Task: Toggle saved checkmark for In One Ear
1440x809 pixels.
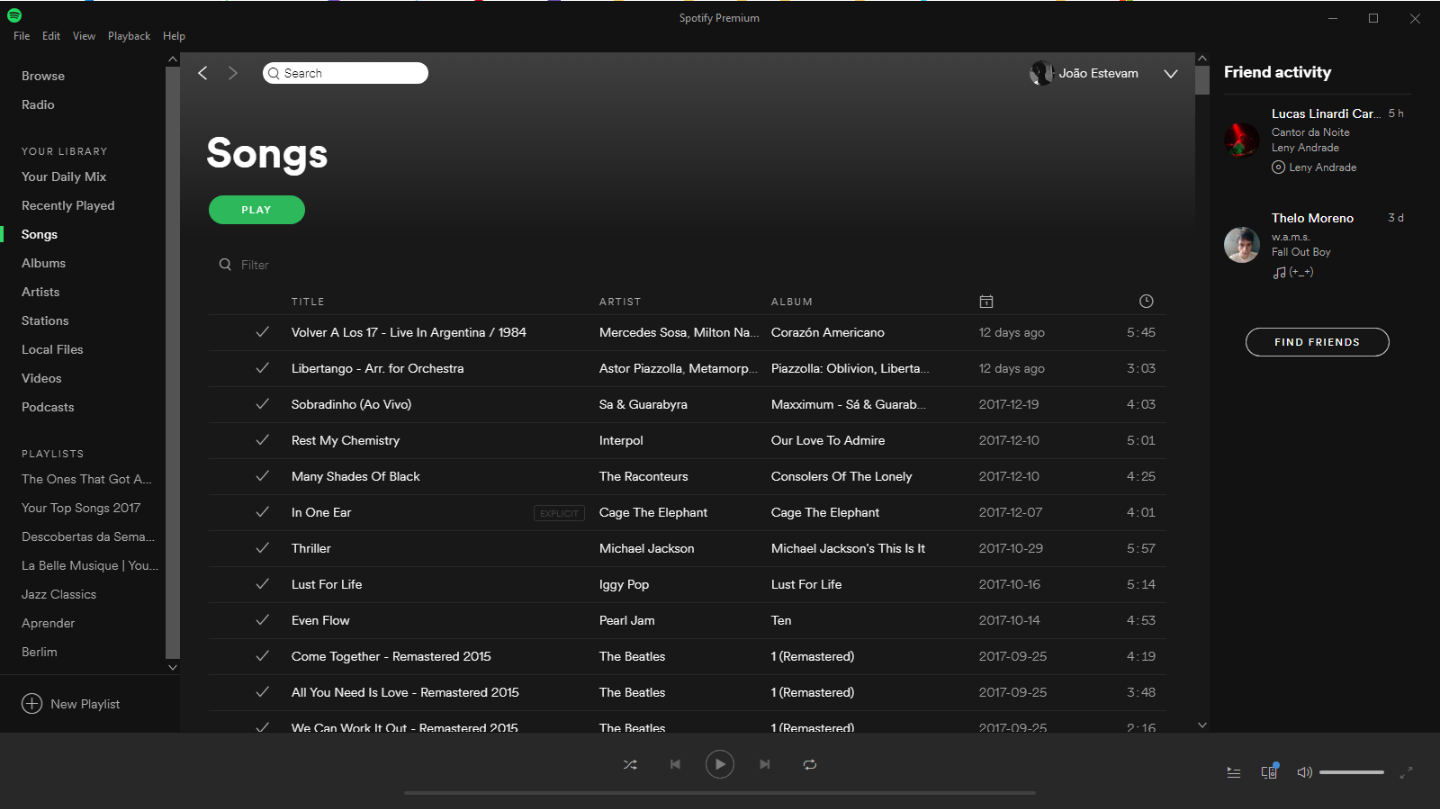Action: point(262,512)
